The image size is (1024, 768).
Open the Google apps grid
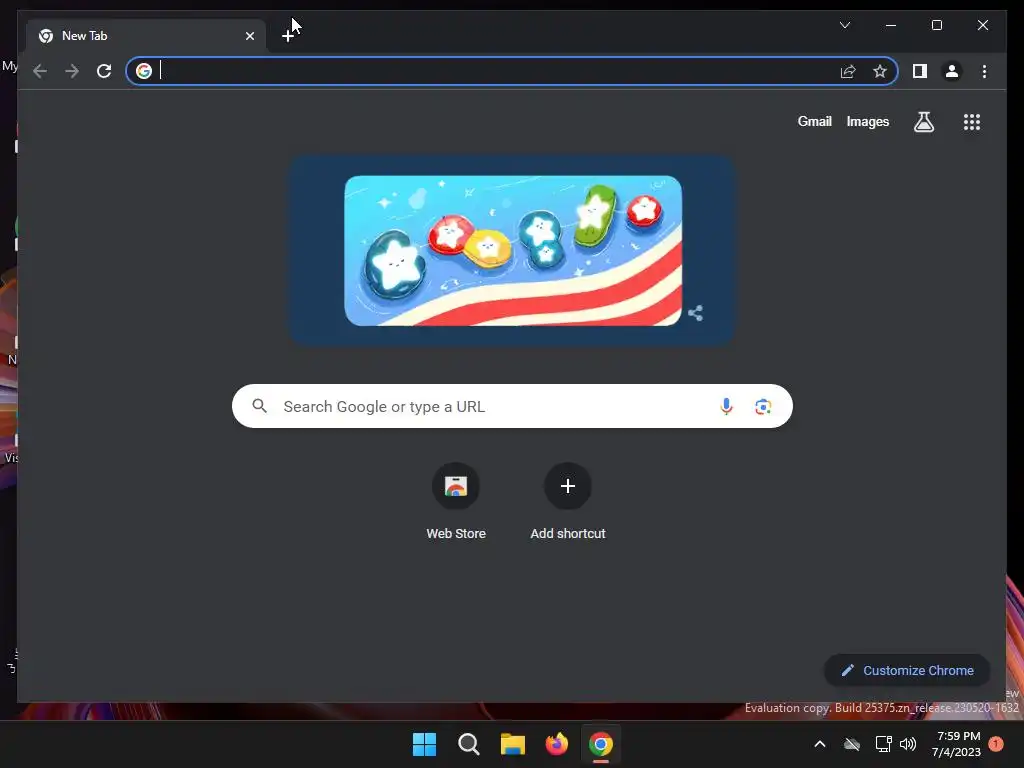972,121
